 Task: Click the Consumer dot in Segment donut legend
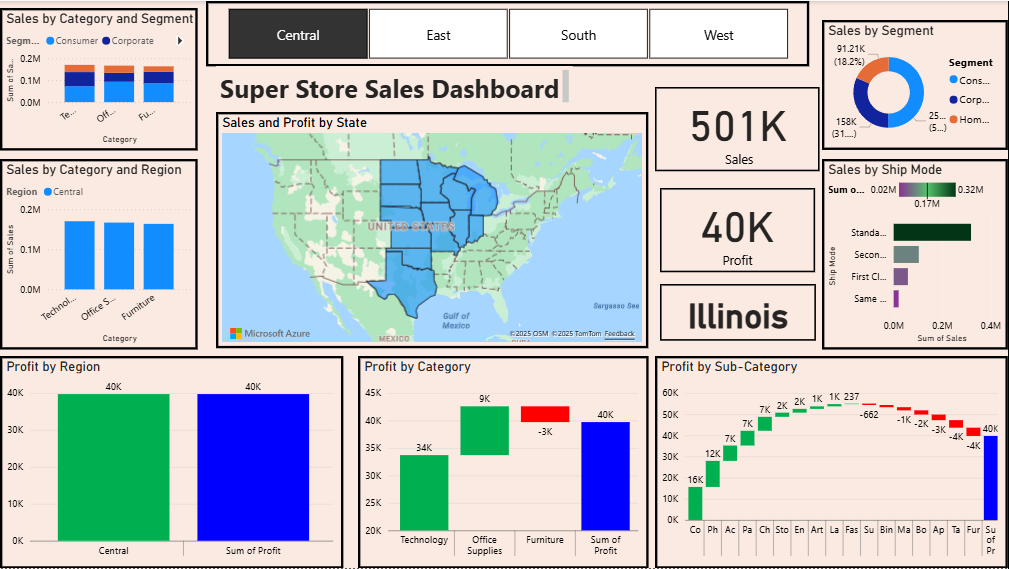click(x=953, y=80)
